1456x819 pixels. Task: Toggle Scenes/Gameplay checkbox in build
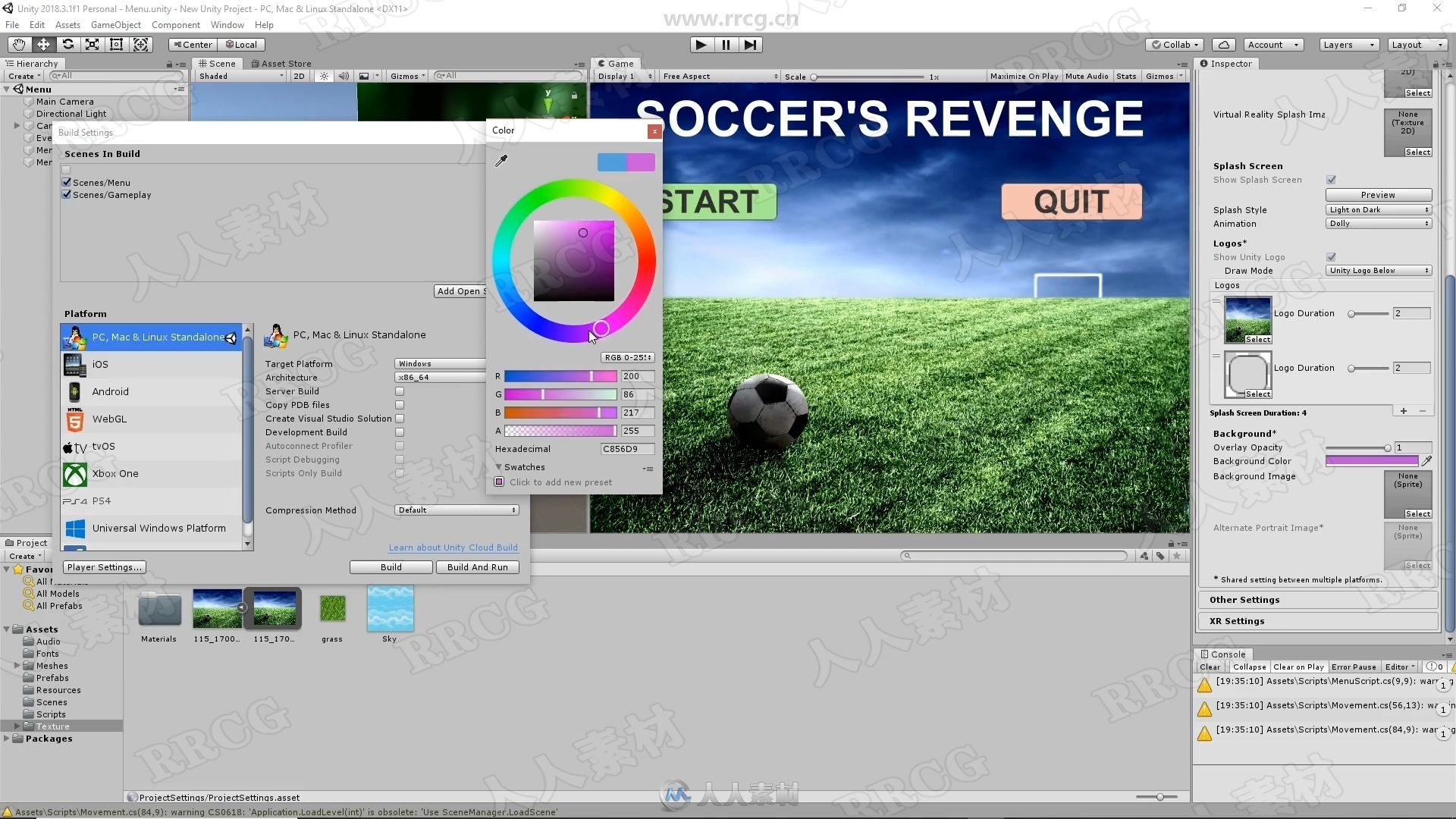click(x=67, y=195)
